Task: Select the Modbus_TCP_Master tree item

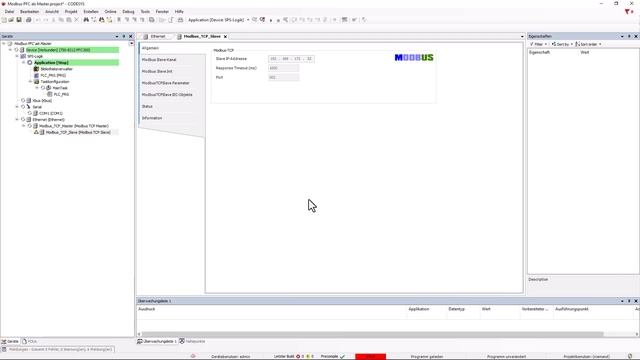Action: coord(73,126)
